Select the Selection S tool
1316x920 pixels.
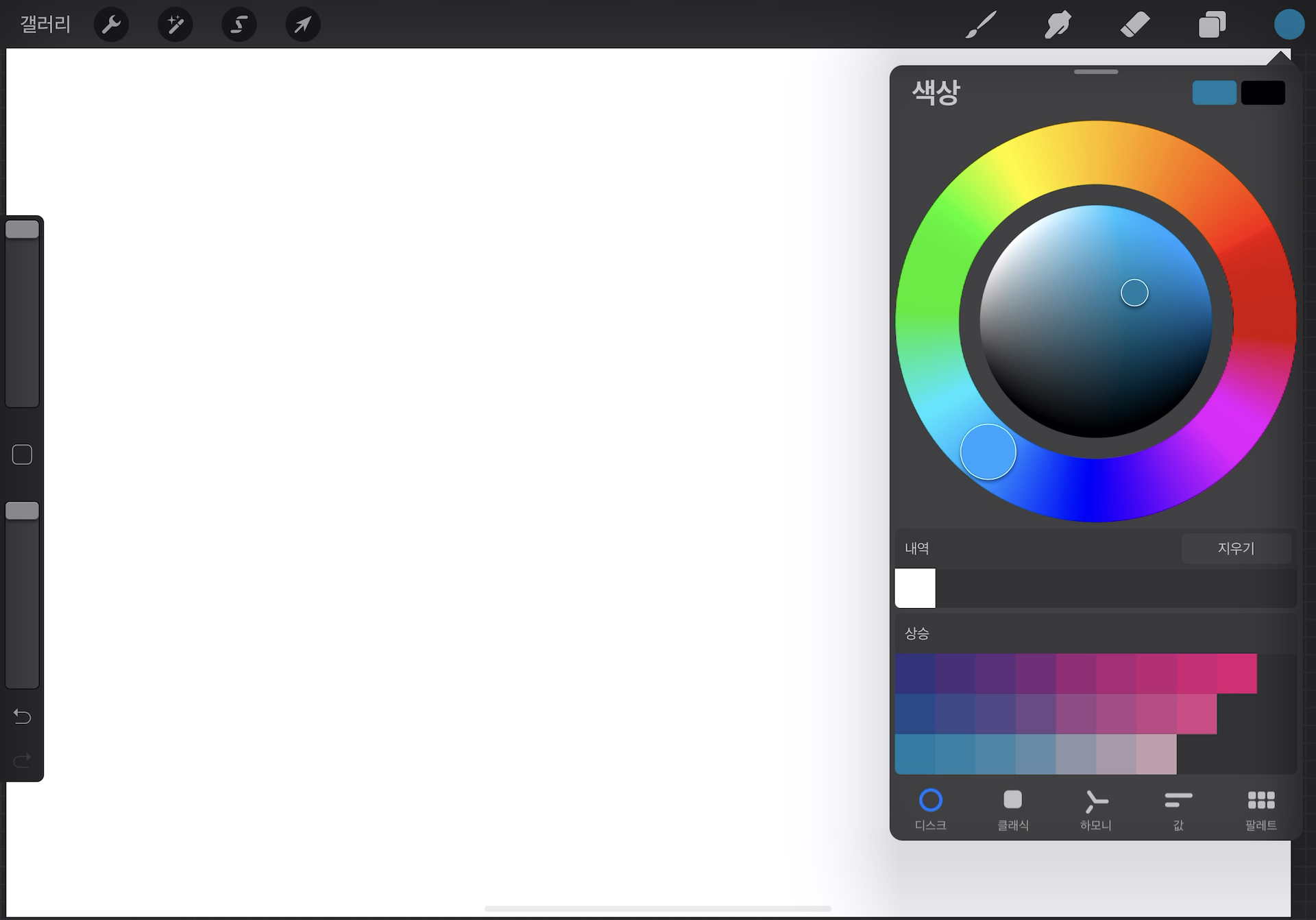[239, 25]
